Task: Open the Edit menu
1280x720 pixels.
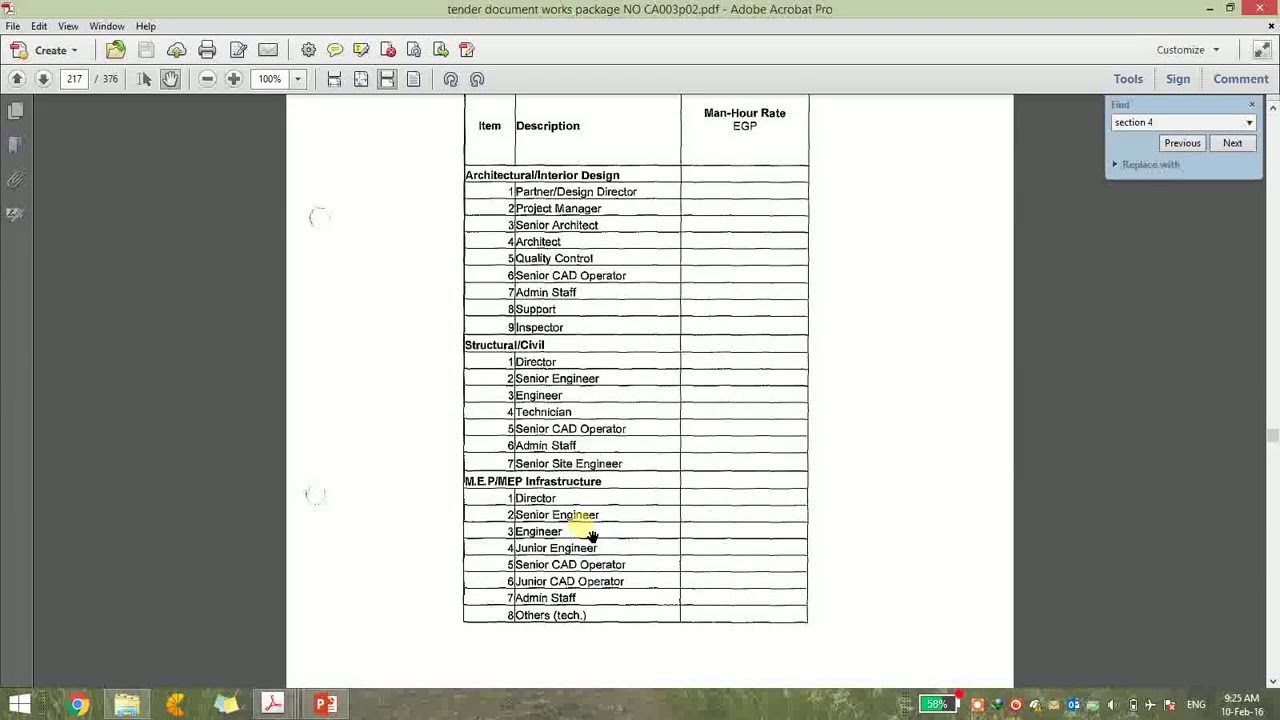Action: tap(39, 26)
